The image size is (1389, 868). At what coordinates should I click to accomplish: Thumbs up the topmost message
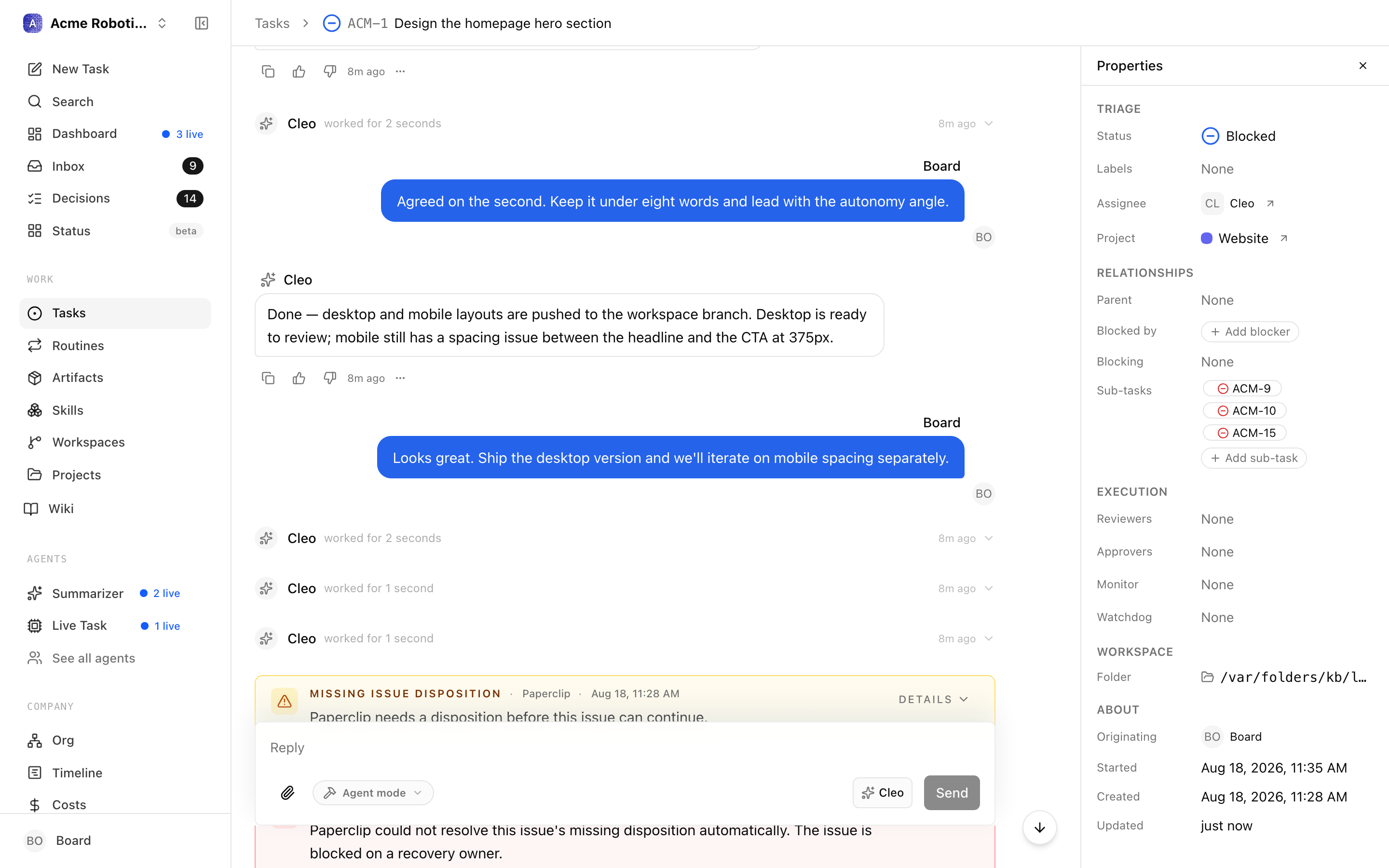click(x=299, y=72)
